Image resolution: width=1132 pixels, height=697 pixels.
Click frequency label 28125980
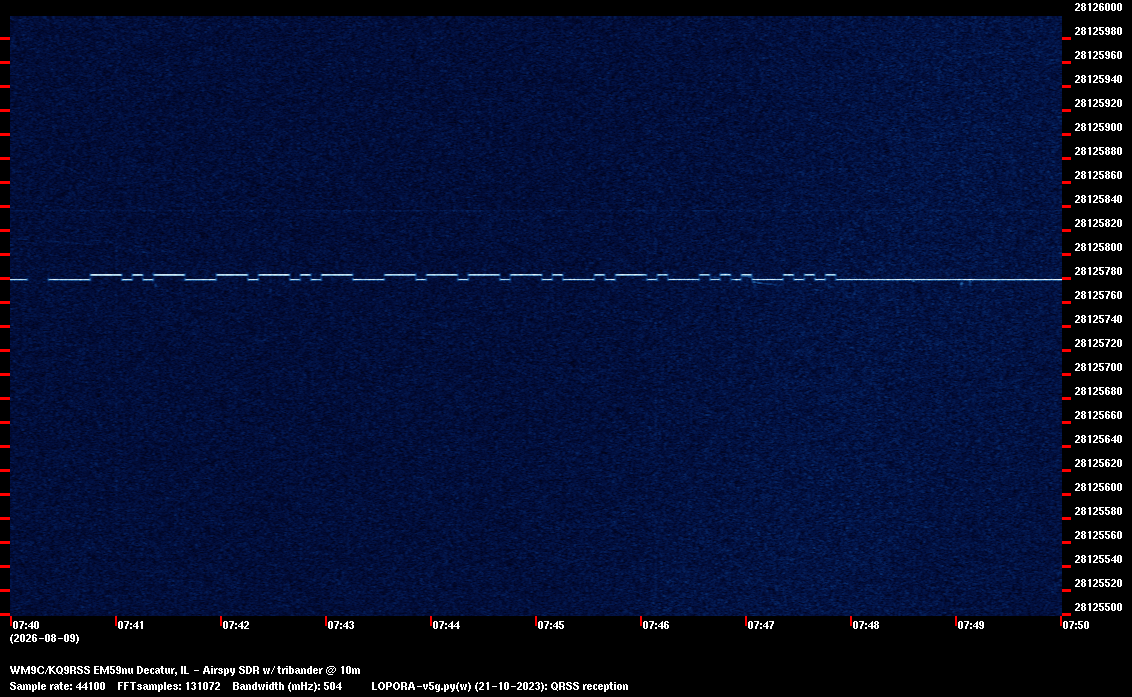point(1098,31)
